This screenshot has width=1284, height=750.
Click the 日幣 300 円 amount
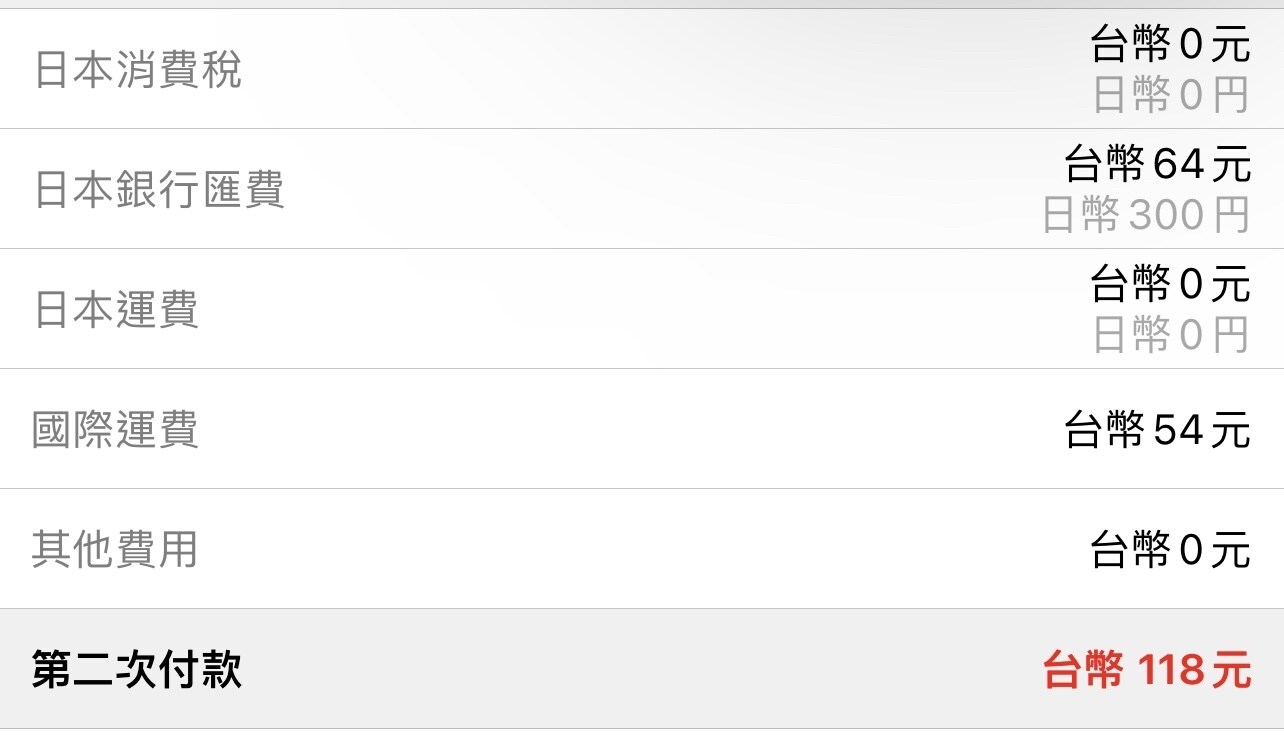pyautogui.click(x=1146, y=215)
